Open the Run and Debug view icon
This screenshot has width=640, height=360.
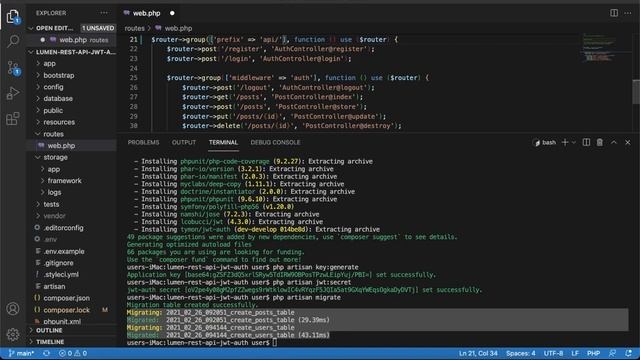coord(13,93)
